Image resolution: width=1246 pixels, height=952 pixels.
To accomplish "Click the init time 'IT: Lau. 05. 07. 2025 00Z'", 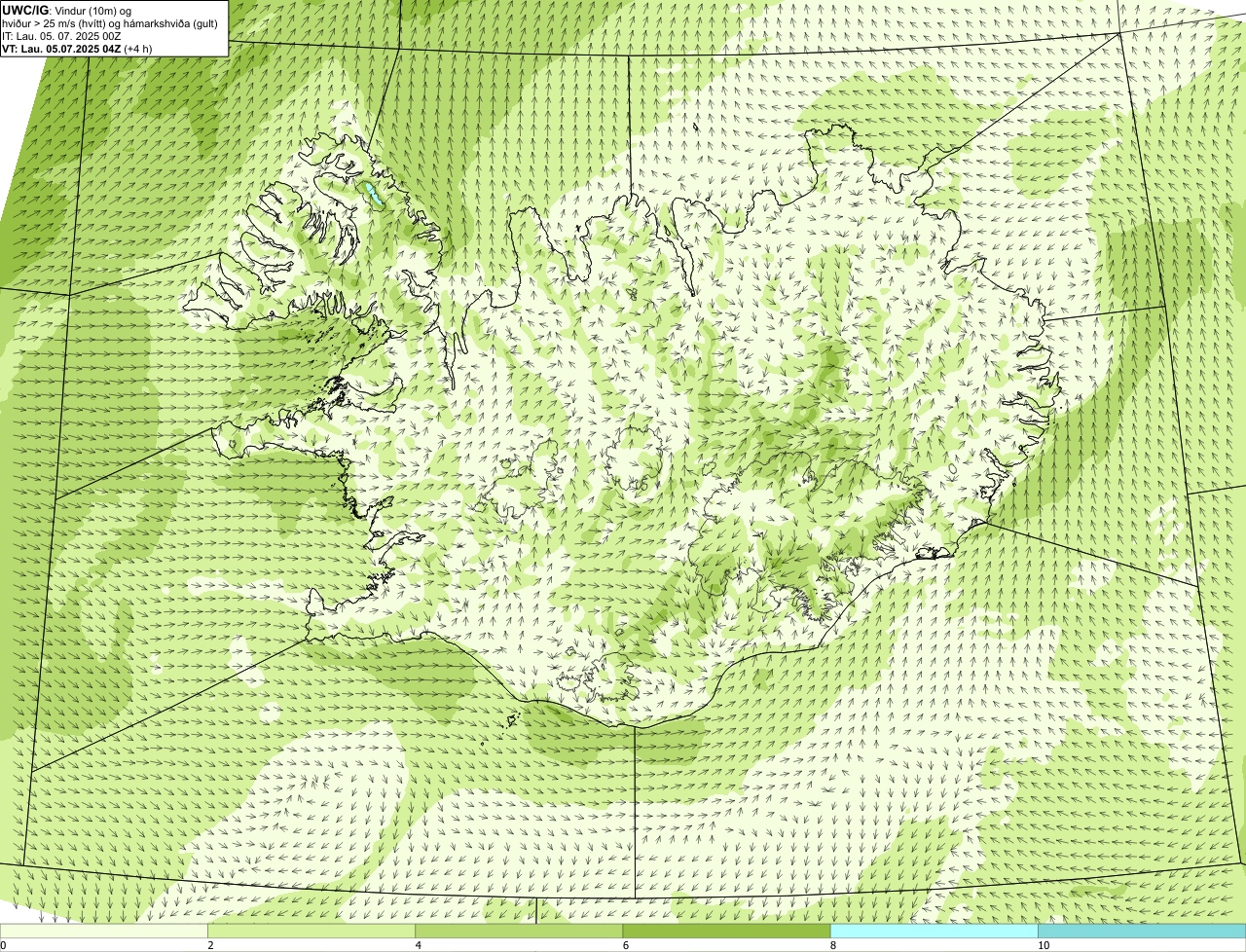I will click(61, 35).
